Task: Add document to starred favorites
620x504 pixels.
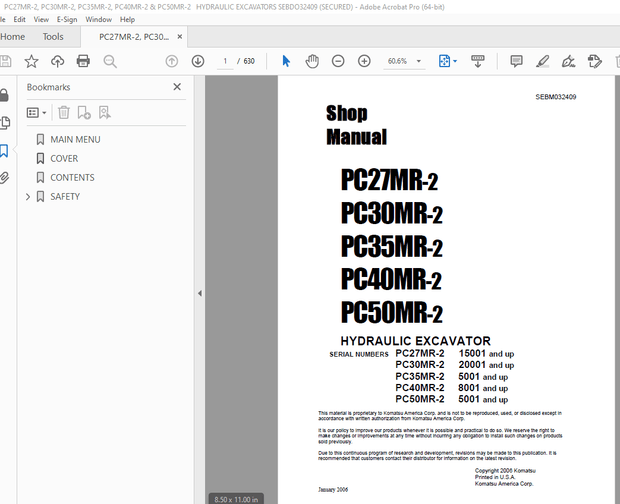Action: pos(31,61)
